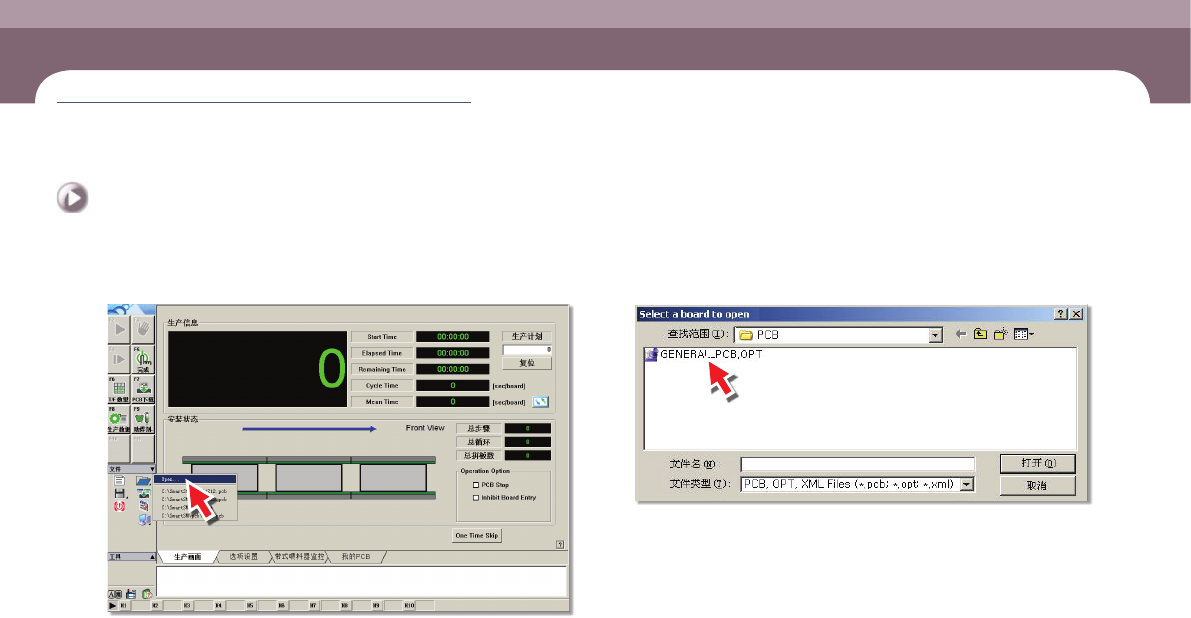The width and height of the screenshot is (1191, 618).
Task: Open the view menu icon in file dialog
Action: click(1024, 334)
